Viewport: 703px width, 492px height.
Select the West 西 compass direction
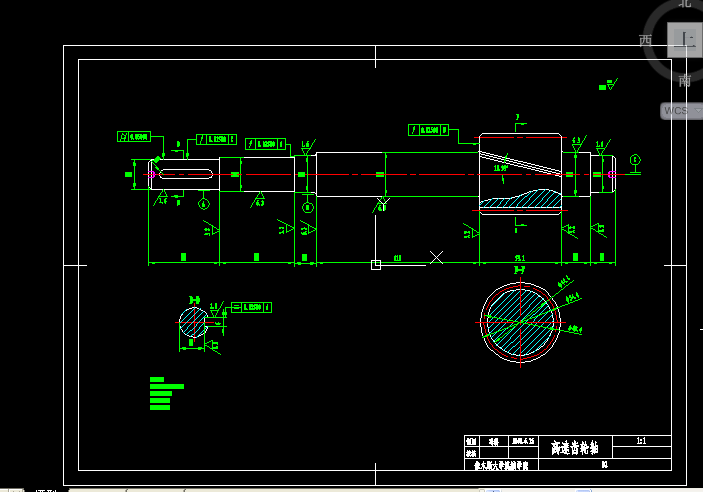[645, 41]
